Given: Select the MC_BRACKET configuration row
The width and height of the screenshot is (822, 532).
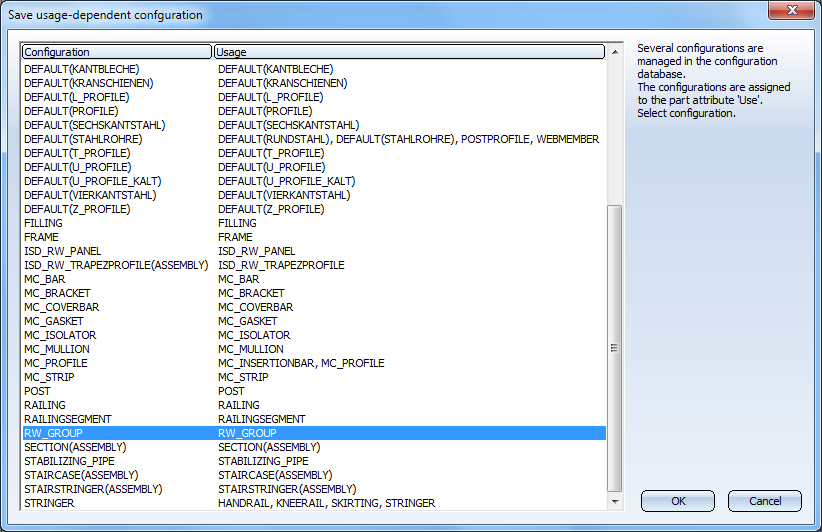Looking at the screenshot, I should [x=314, y=293].
